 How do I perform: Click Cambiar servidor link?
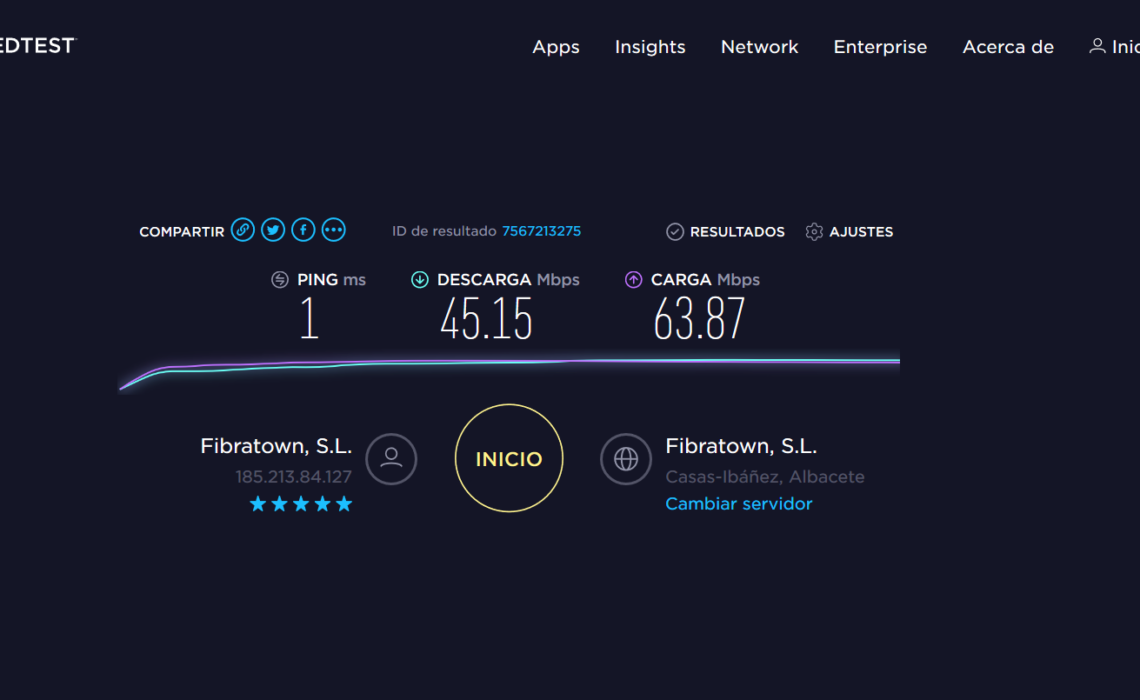[x=739, y=504]
